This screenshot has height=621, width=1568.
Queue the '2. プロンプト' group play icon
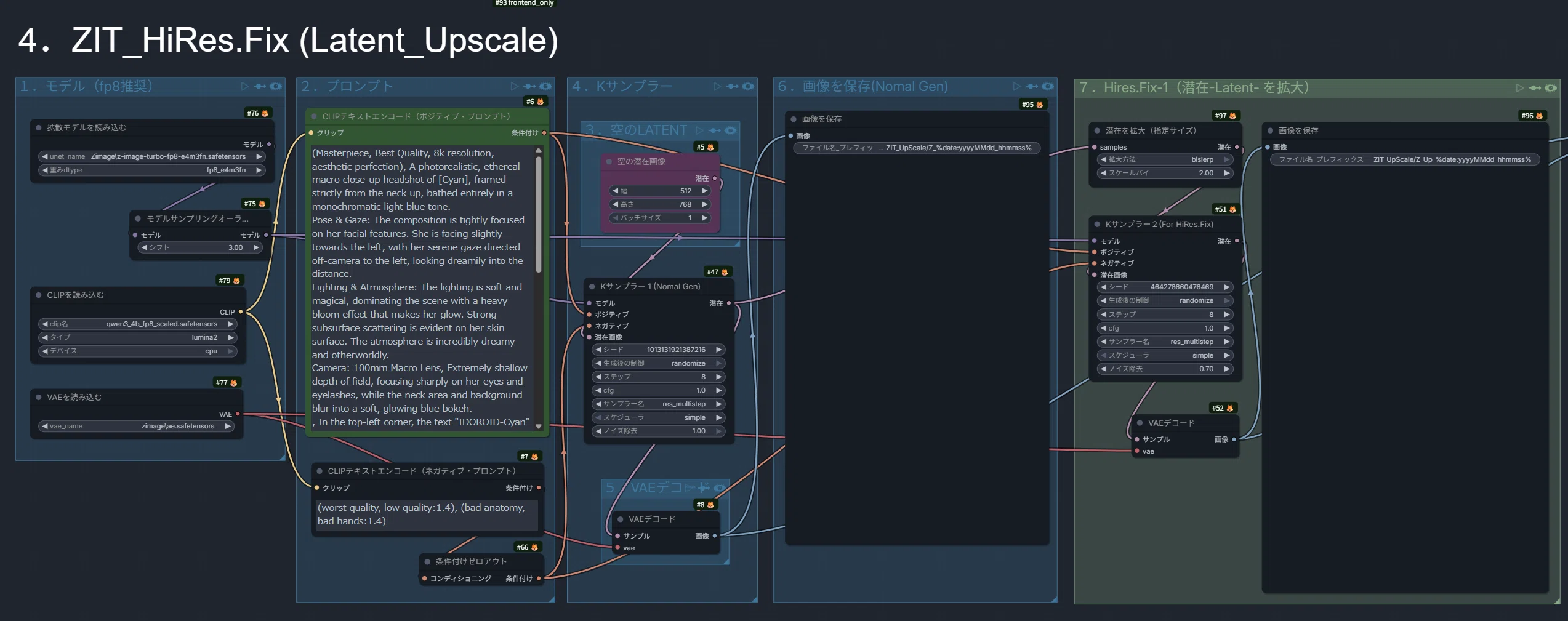click(x=515, y=86)
